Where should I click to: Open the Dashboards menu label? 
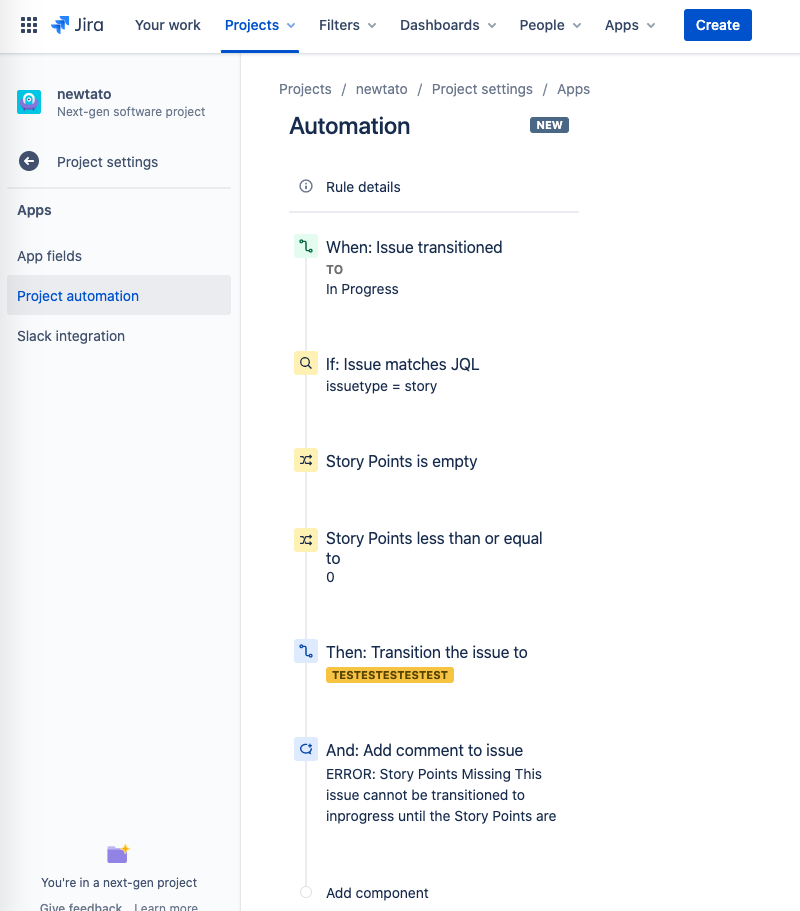click(440, 25)
